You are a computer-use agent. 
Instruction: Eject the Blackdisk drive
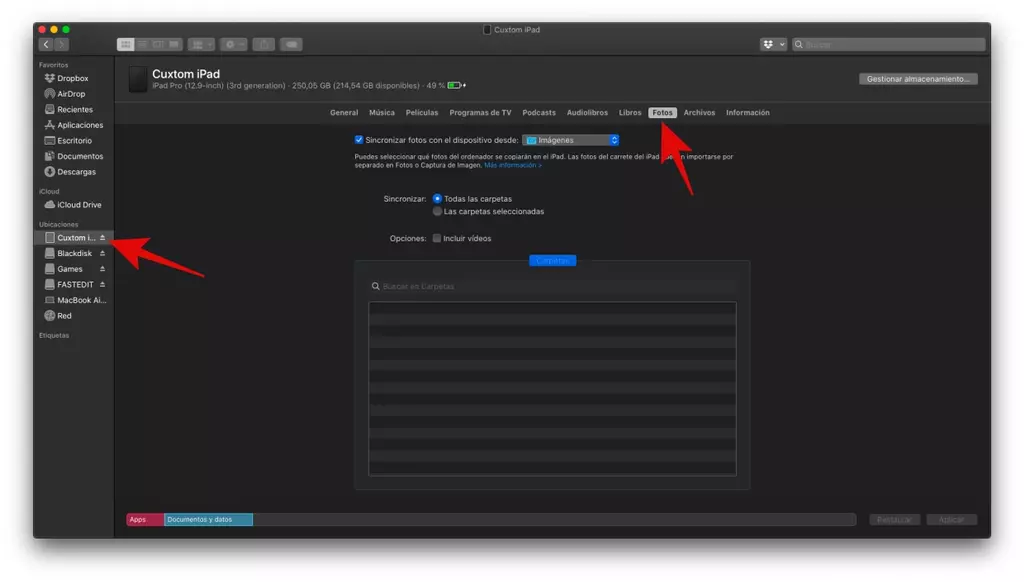102,254
